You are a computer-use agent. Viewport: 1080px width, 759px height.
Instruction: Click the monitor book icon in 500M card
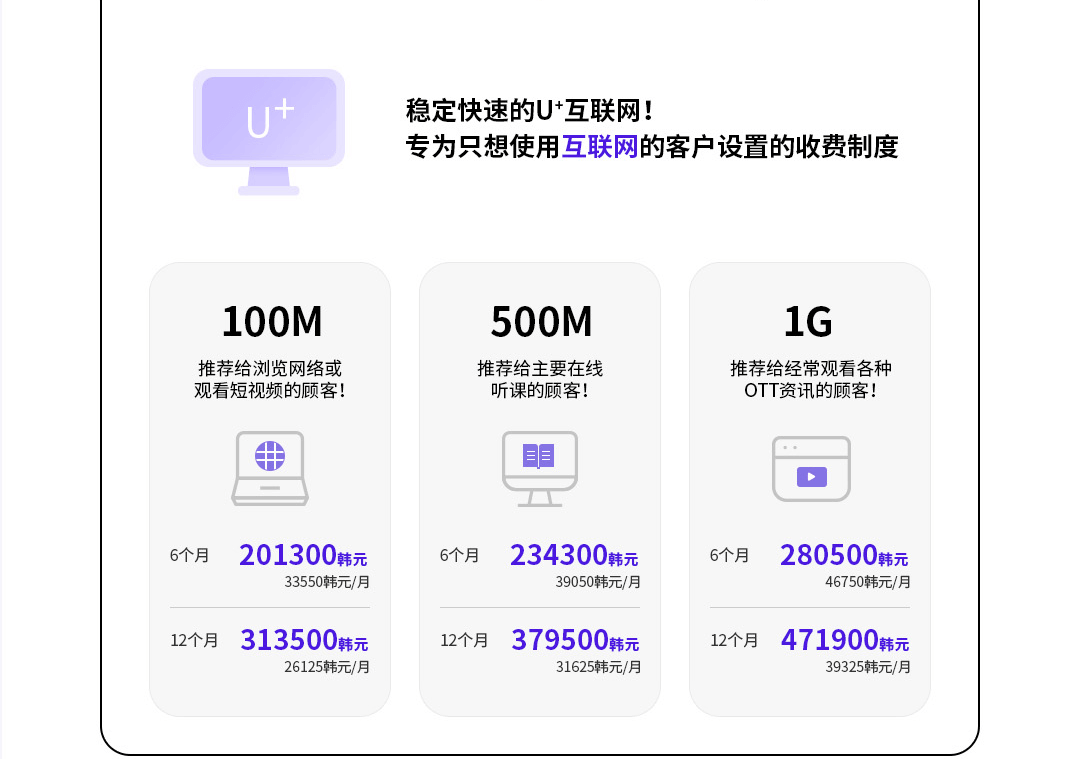click(x=540, y=469)
